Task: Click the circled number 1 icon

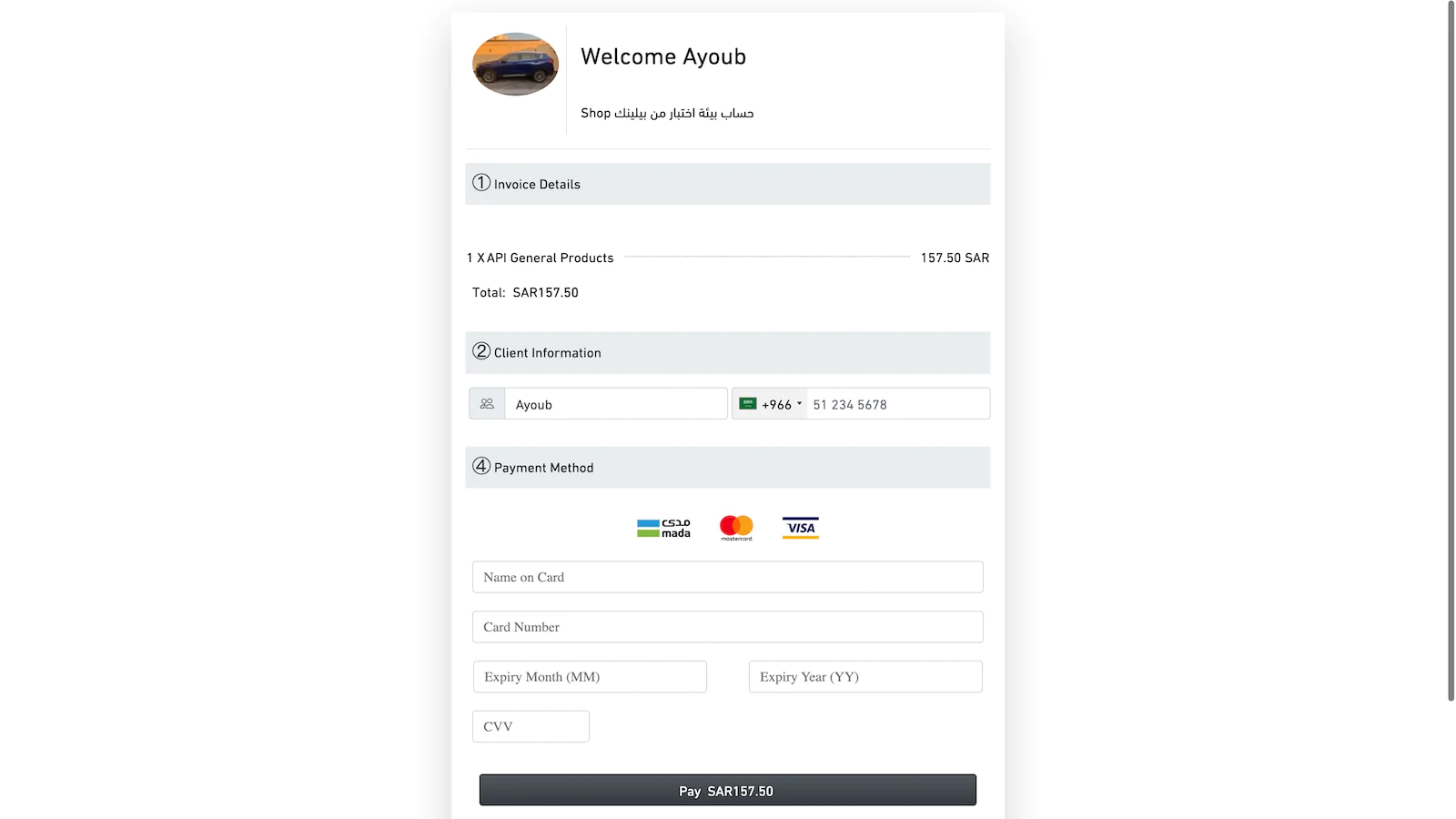Action: pyautogui.click(x=481, y=183)
